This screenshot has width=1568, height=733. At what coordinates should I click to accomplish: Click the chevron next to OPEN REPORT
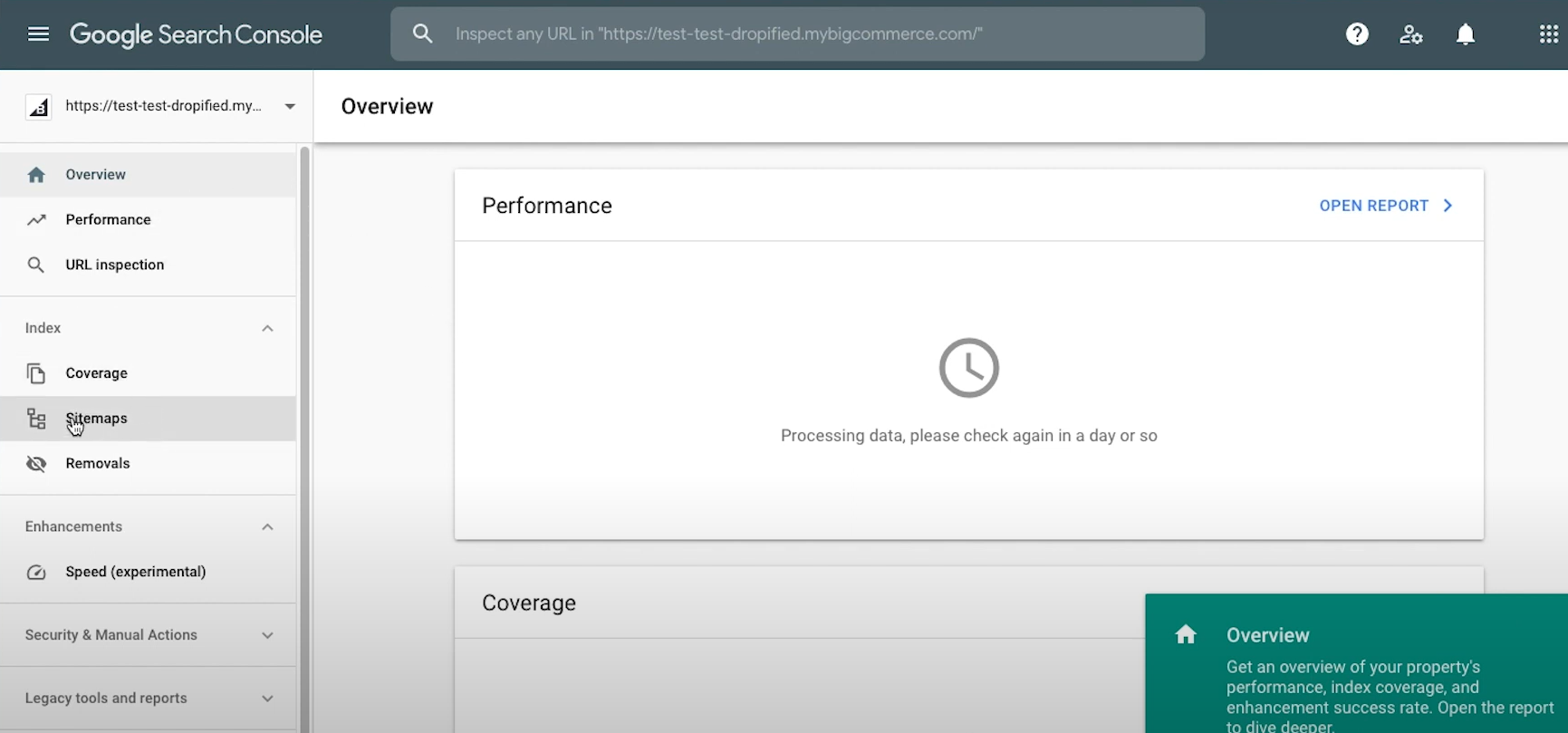1448,206
